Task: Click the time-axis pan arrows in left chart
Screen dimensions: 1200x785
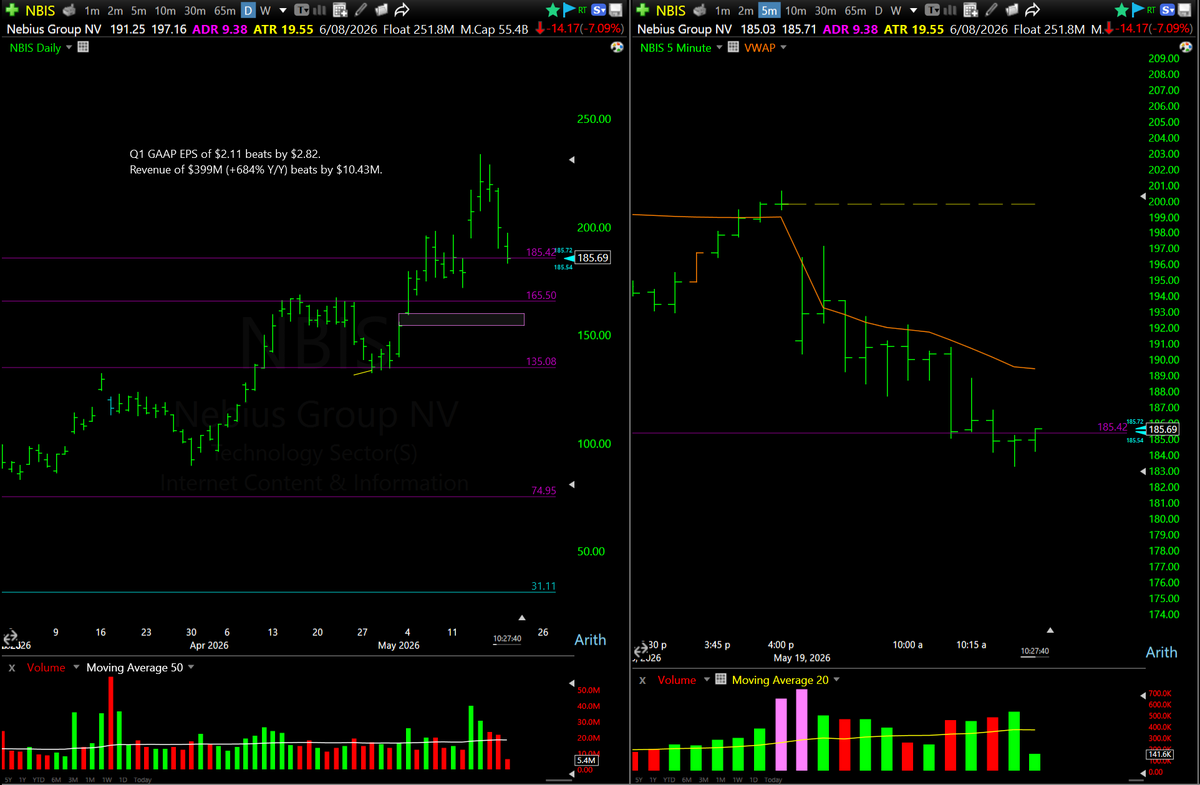Action: (9, 637)
